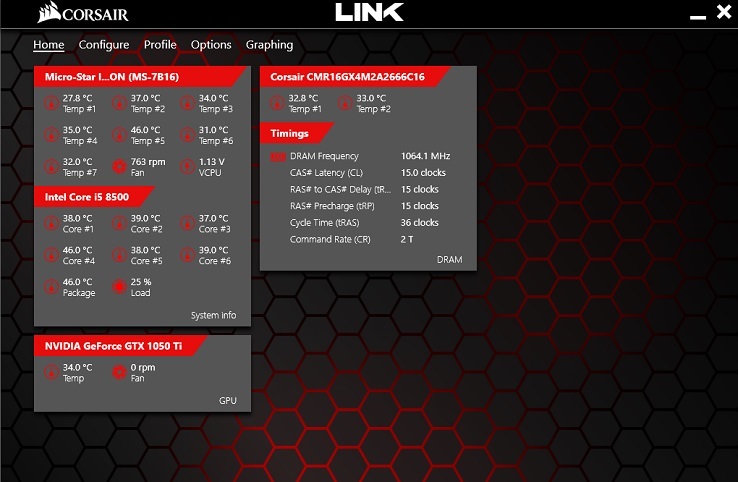Click the GPU panel label
Viewport: 738px width, 482px height.
228,401
